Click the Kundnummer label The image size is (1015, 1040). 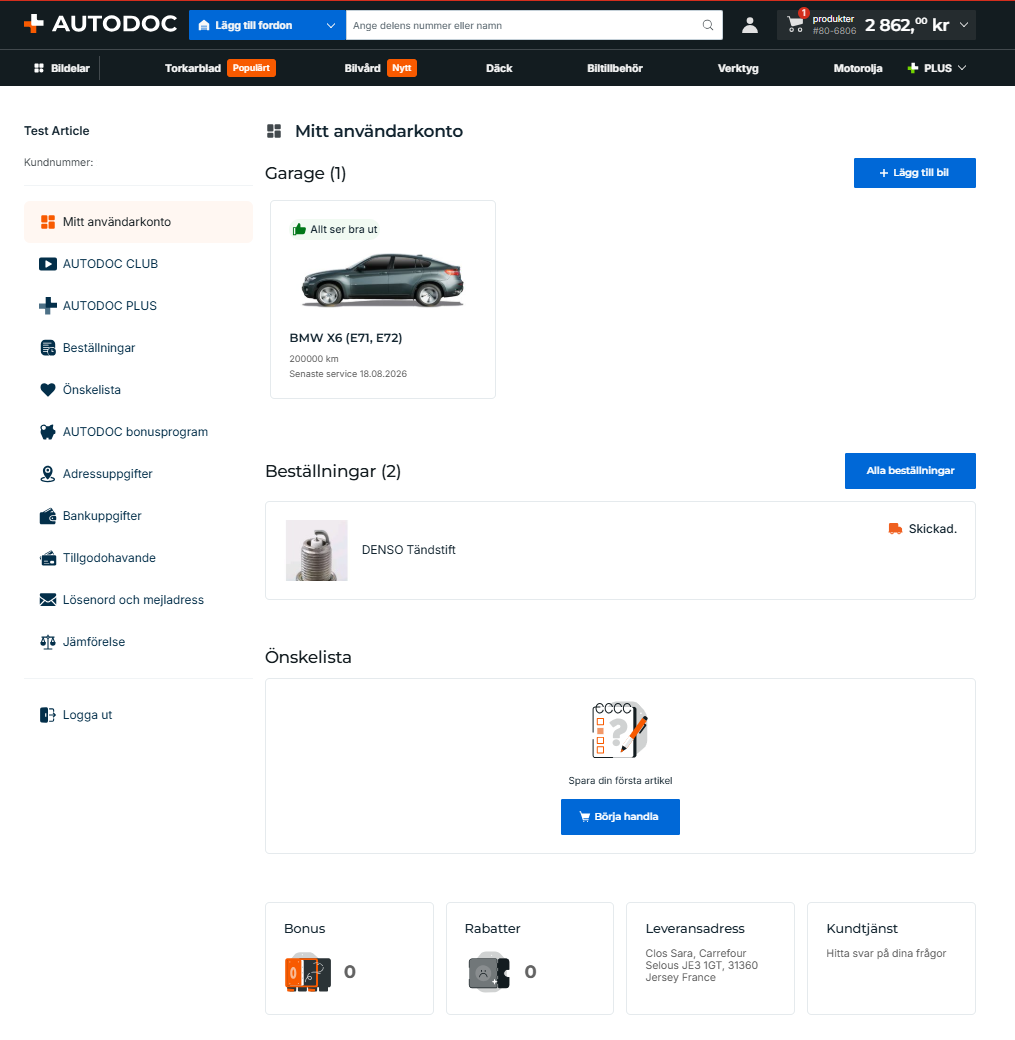tap(58, 162)
